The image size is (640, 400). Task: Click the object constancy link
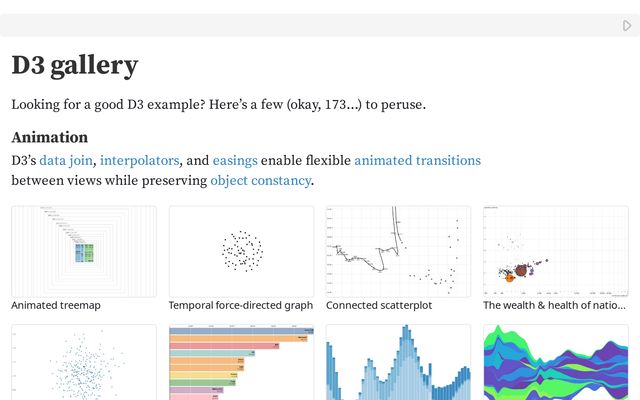pos(260,181)
